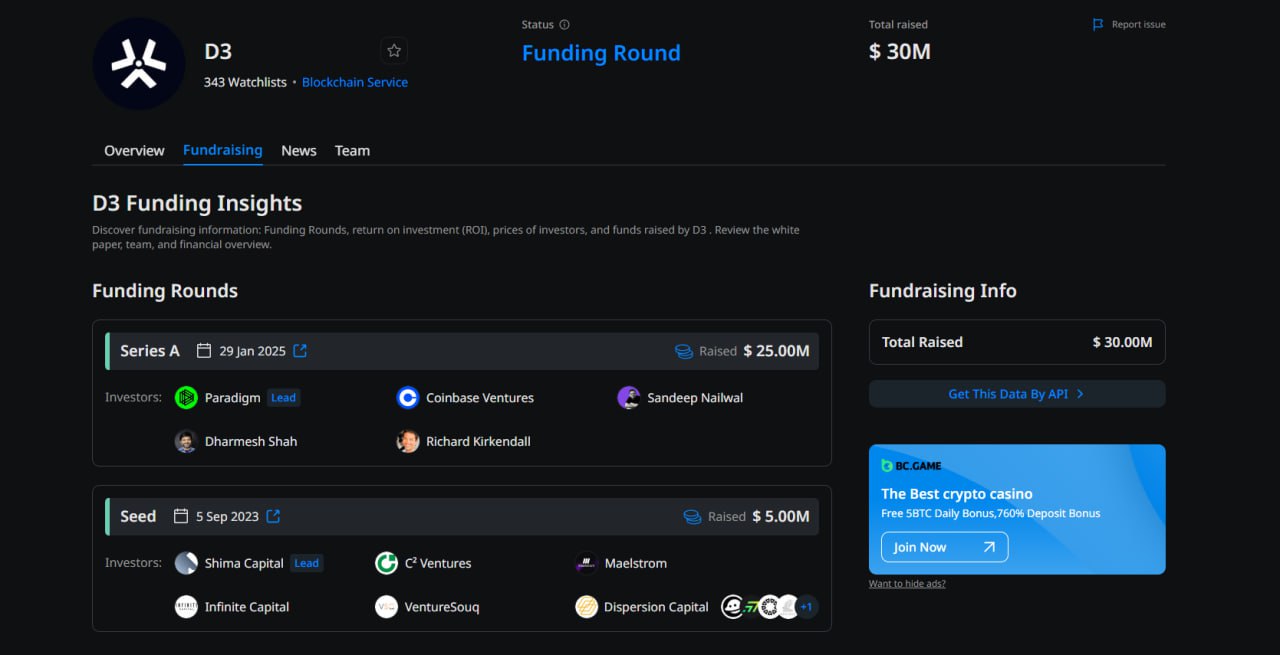The height and width of the screenshot is (655, 1280).
Task: Click the smiley-face investor icon in Seed row
Action: point(732,607)
